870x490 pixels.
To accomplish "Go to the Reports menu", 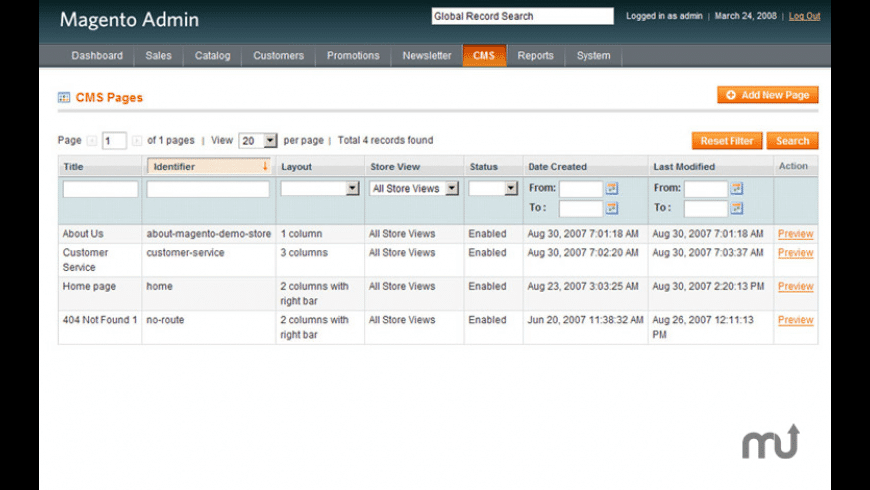I will coord(535,56).
